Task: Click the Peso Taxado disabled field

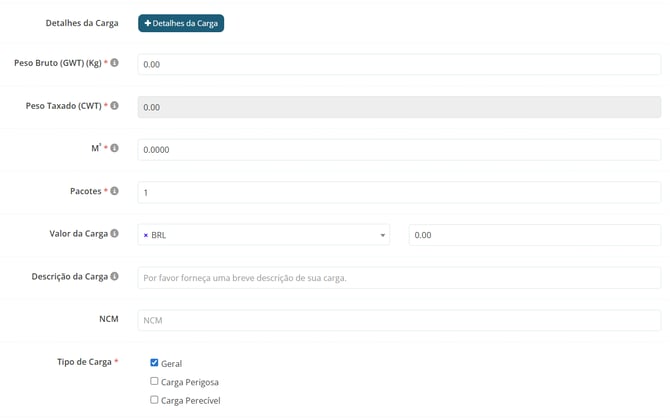Action: pos(399,107)
